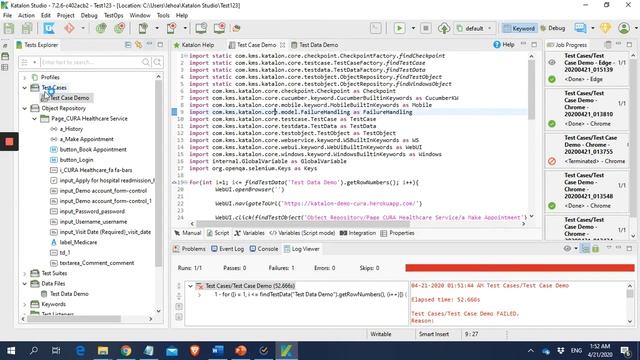Open the Event Log tab
The image size is (640, 360).
[227, 249]
